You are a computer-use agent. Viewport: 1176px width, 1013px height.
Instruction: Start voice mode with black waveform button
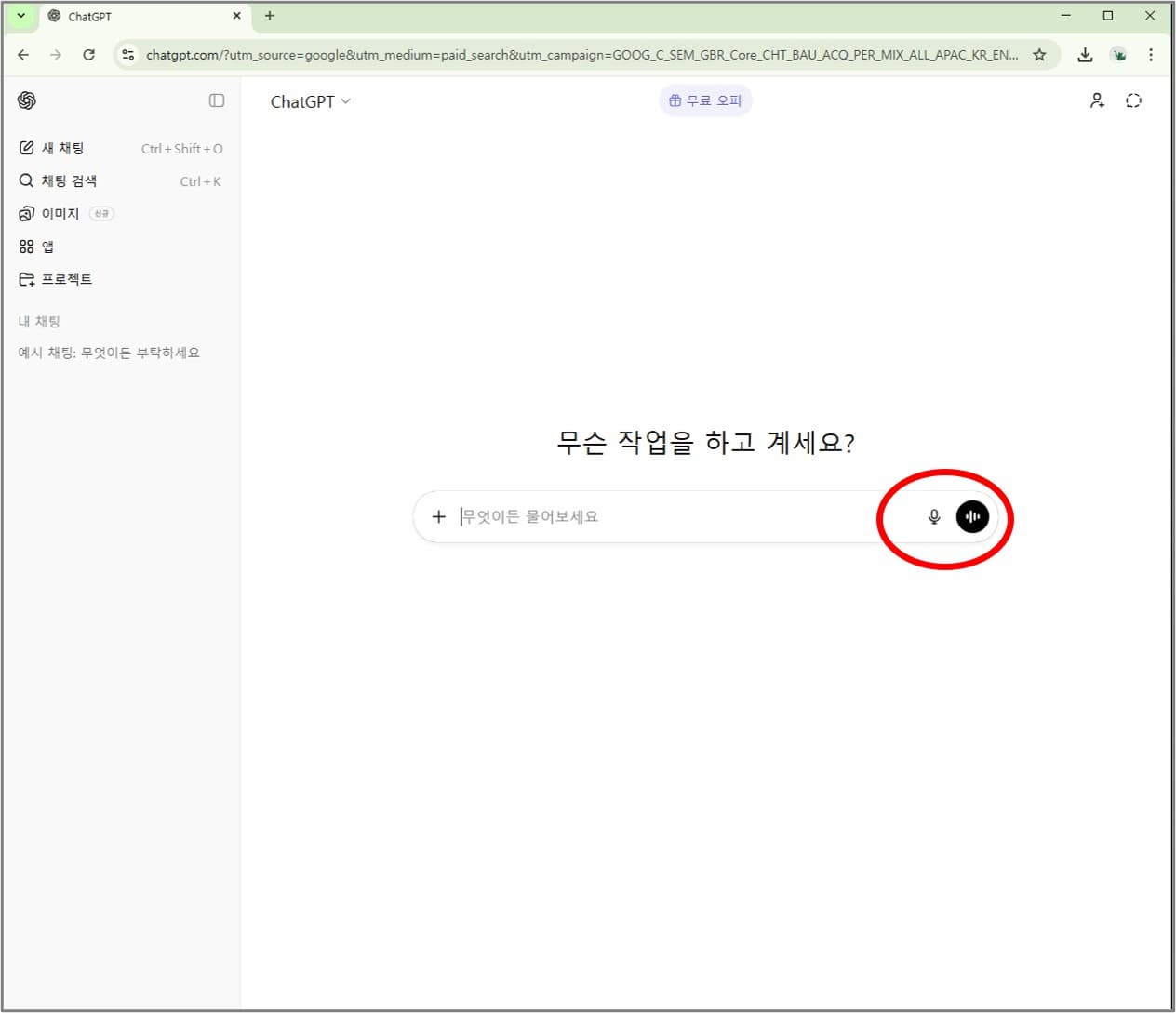[972, 516]
